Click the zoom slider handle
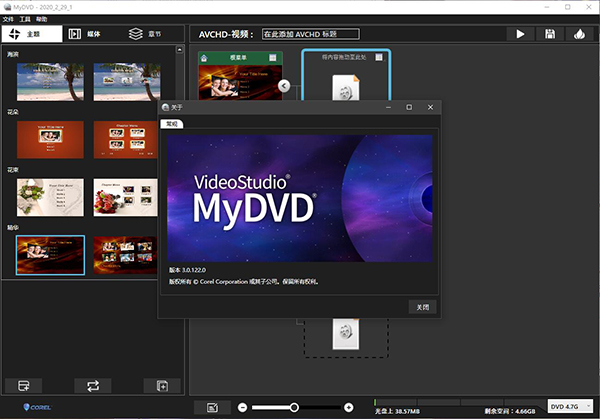This screenshot has height=419, width=600. click(x=294, y=407)
